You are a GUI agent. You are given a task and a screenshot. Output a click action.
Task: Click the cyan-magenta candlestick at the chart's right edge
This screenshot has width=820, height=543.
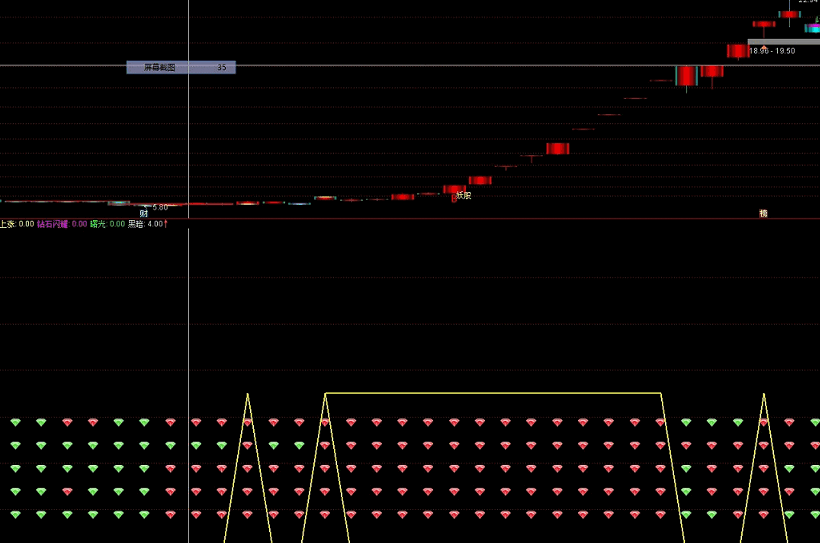click(813, 28)
